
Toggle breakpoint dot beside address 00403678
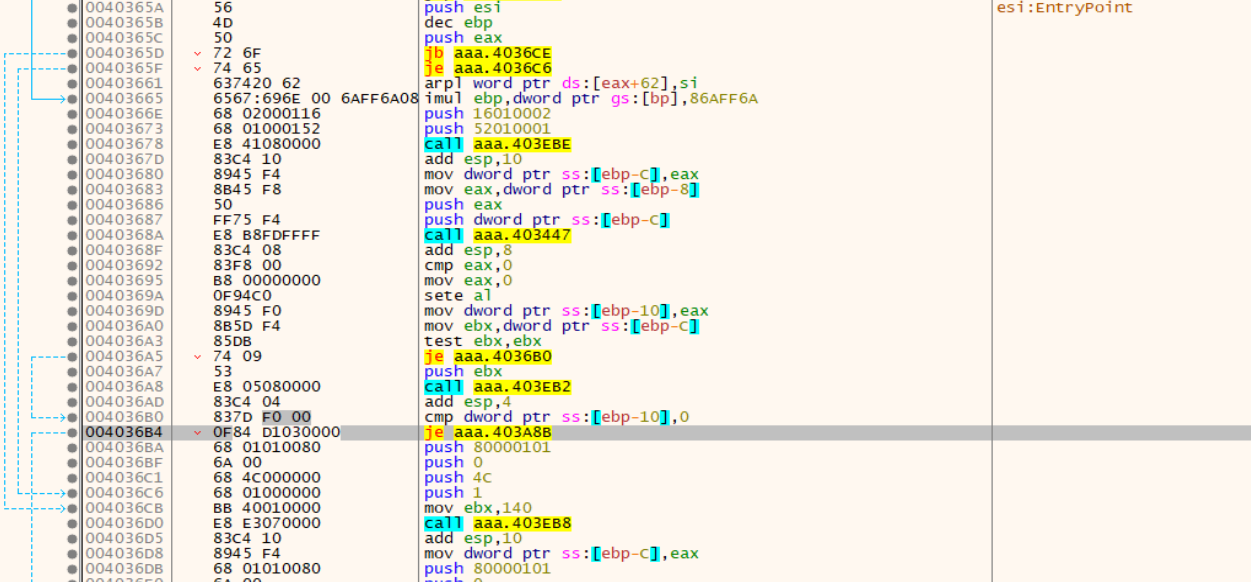72,144
